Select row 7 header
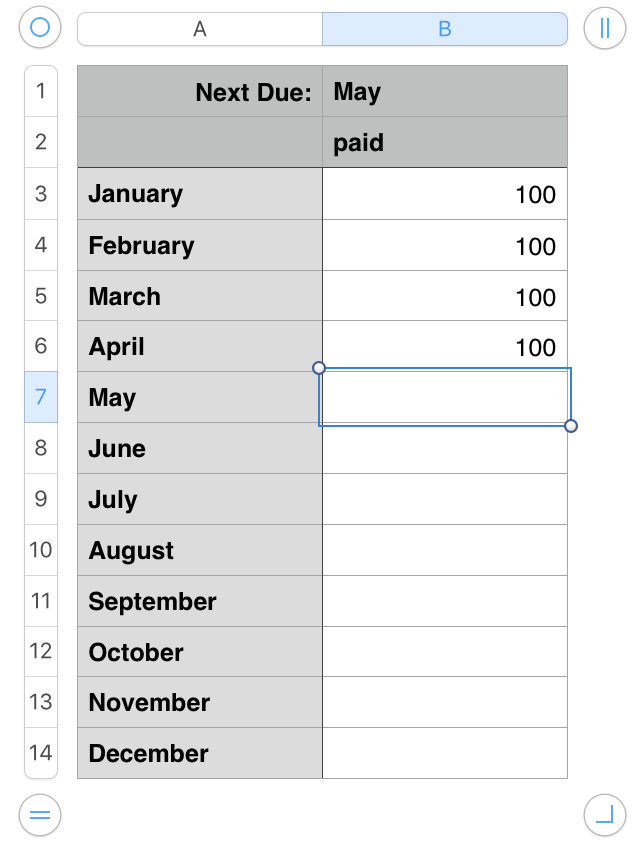Screen dimensions: 642x844 (41, 397)
